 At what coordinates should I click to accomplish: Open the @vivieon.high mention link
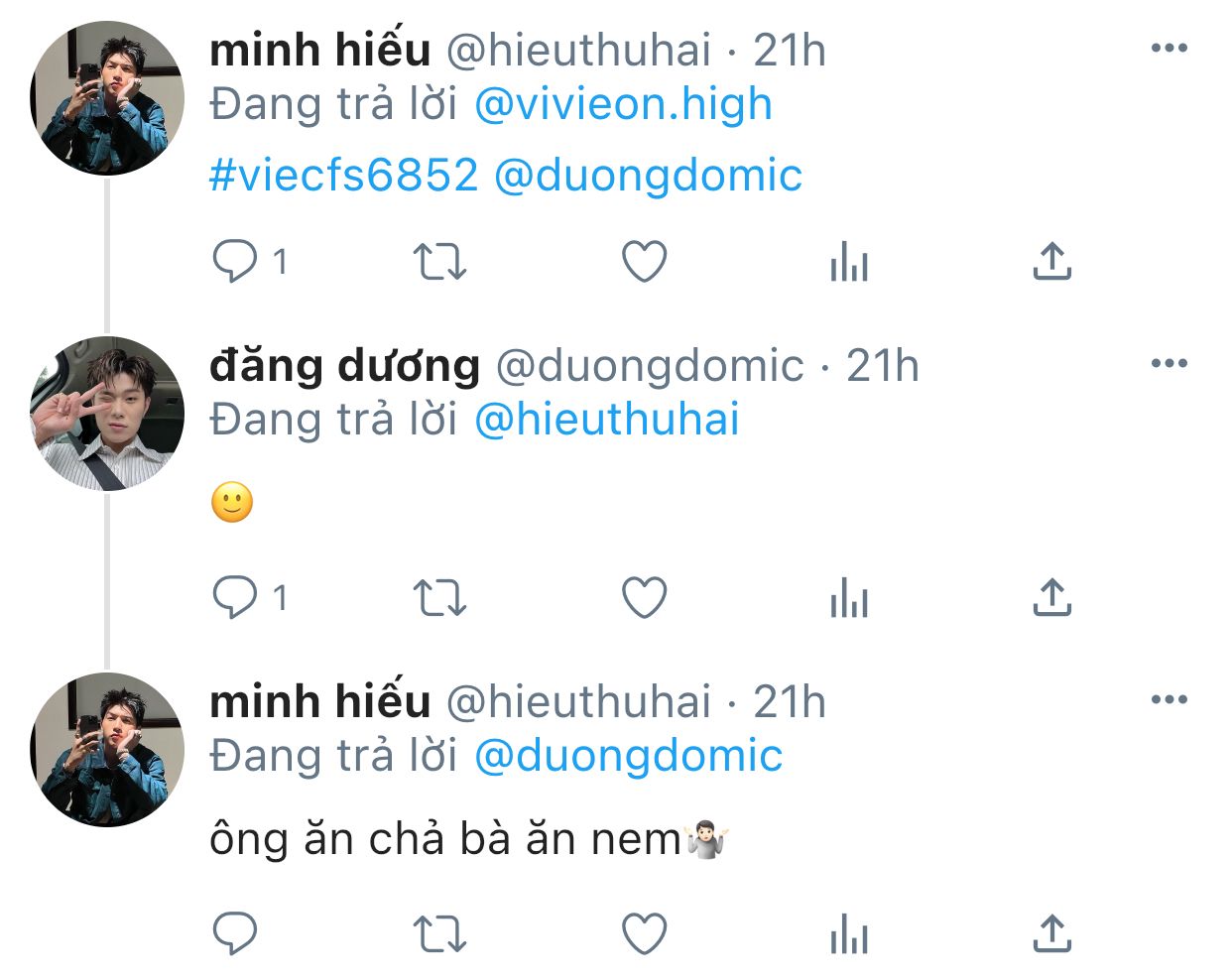[623, 105]
